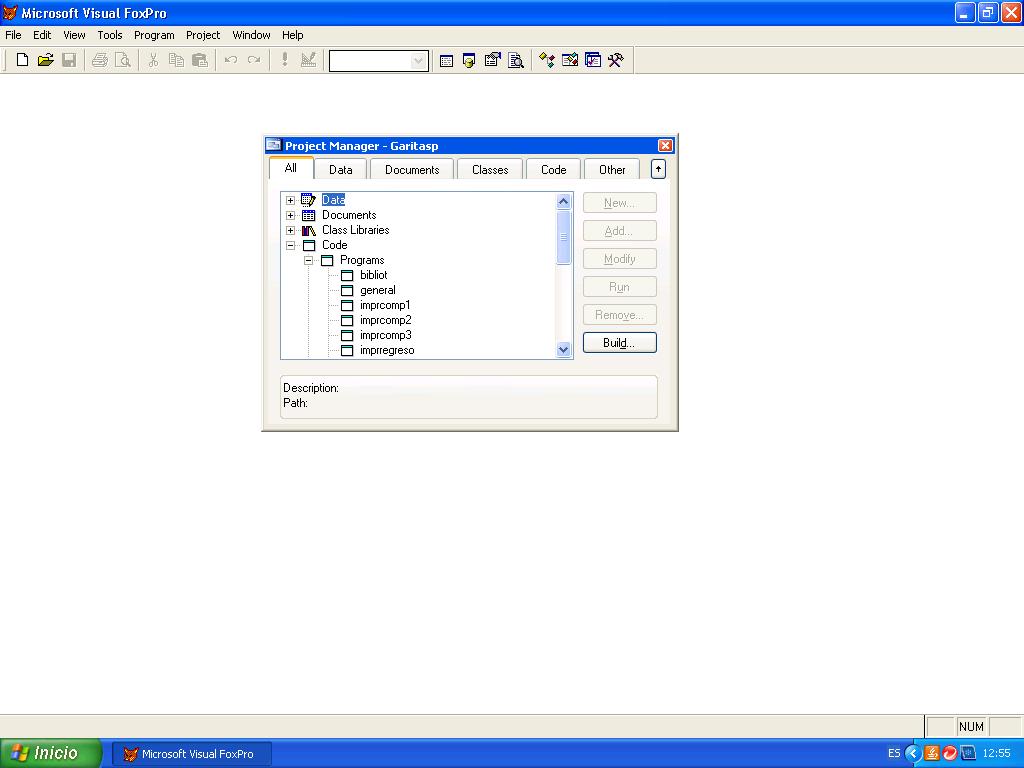Collapse Project Manager with the up-arrow button
Viewport: 1024px width, 768px height.
coord(658,169)
